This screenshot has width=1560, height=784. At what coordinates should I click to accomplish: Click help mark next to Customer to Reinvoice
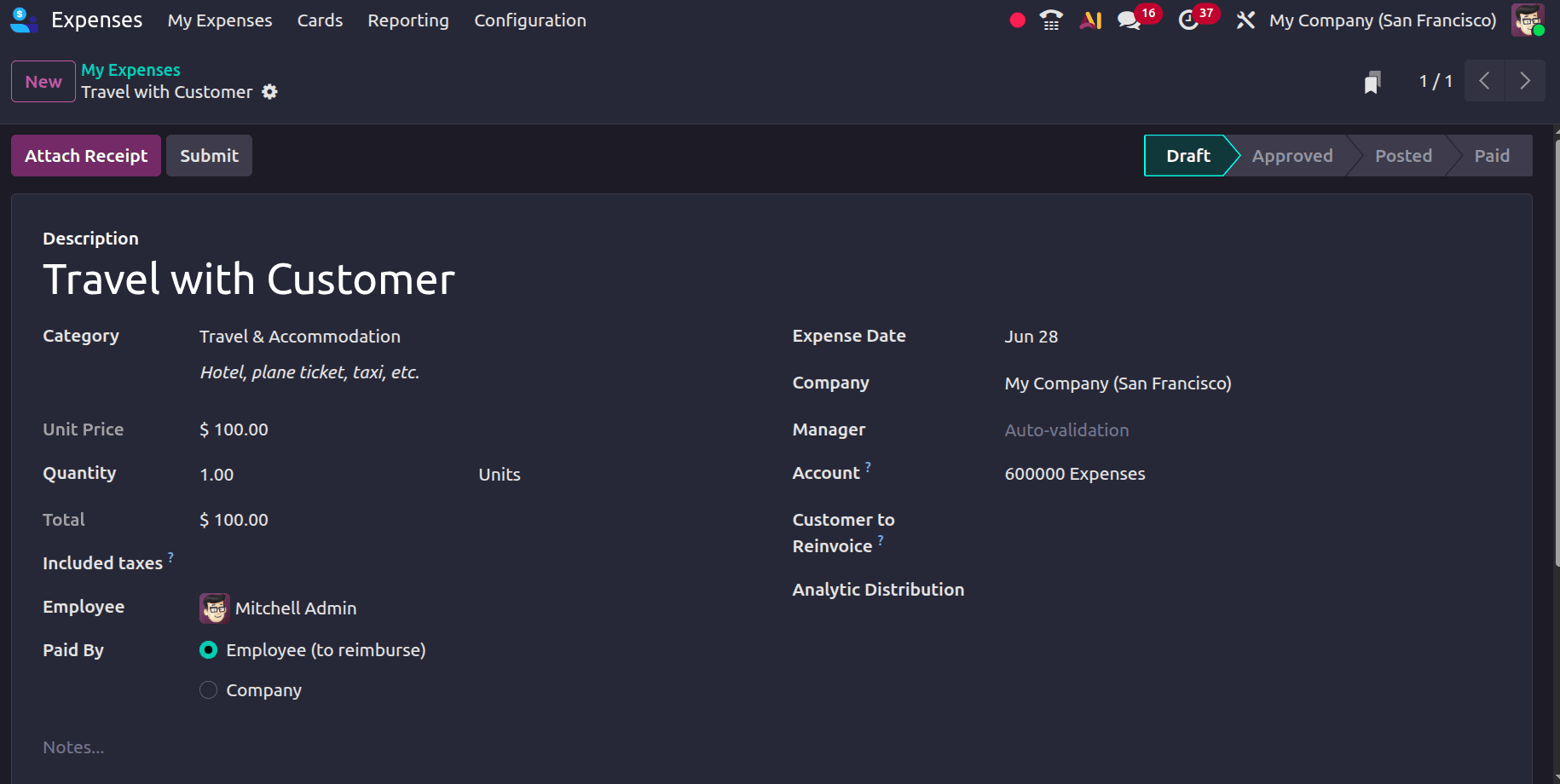[x=881, y=540]
